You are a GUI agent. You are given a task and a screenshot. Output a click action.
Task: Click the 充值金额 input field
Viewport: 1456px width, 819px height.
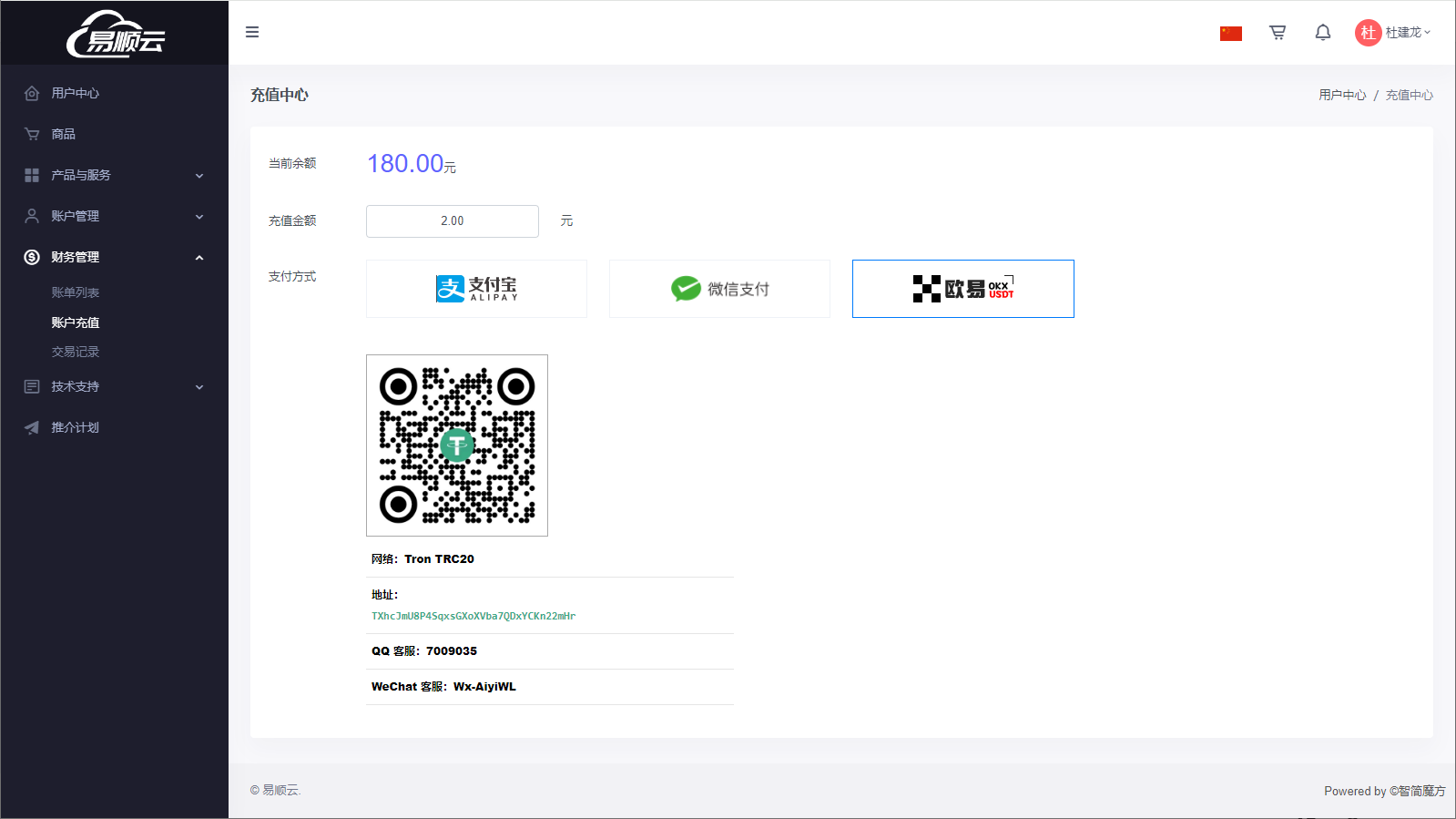[x=453, y=221]
